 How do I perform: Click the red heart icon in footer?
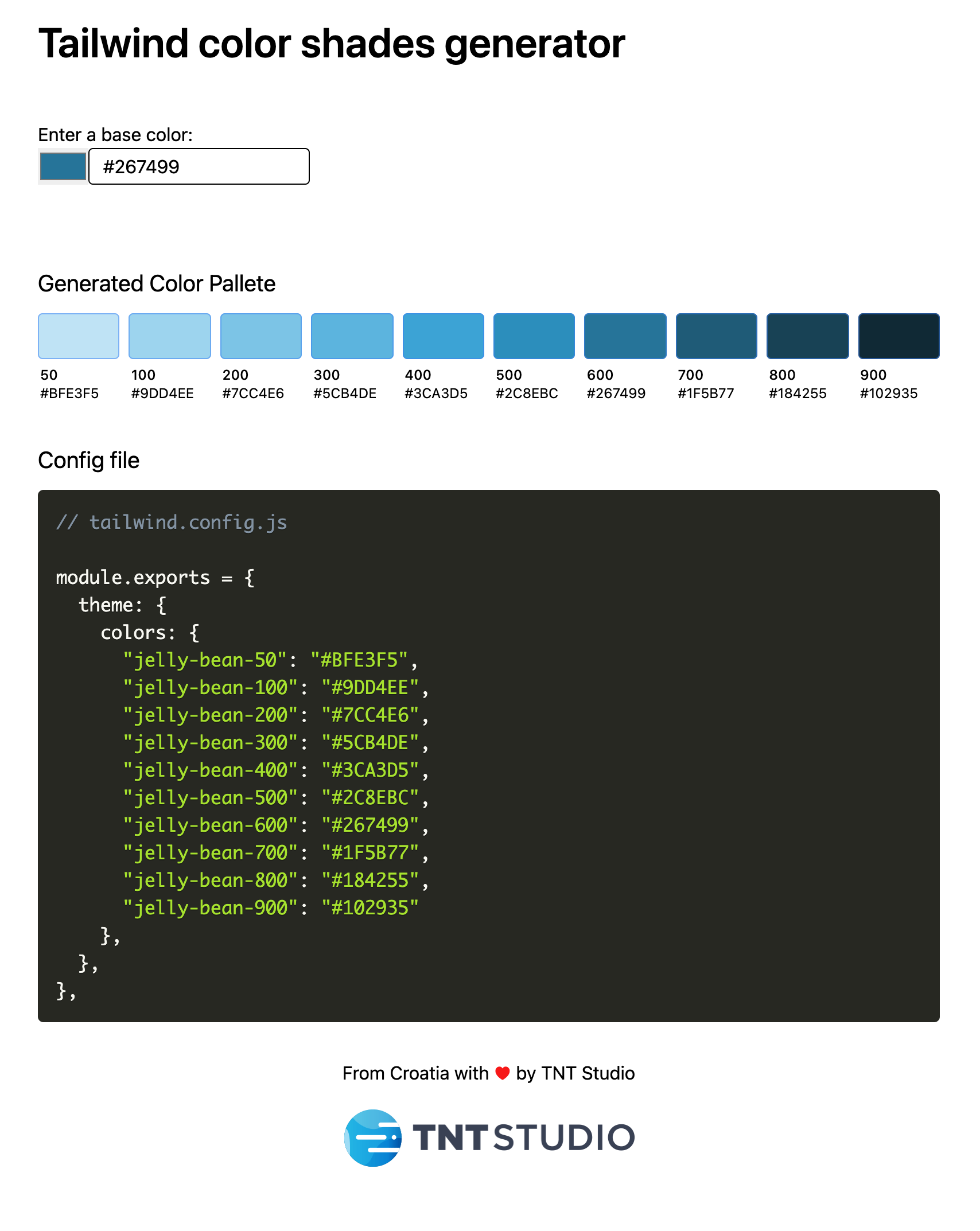(502, 1072)
